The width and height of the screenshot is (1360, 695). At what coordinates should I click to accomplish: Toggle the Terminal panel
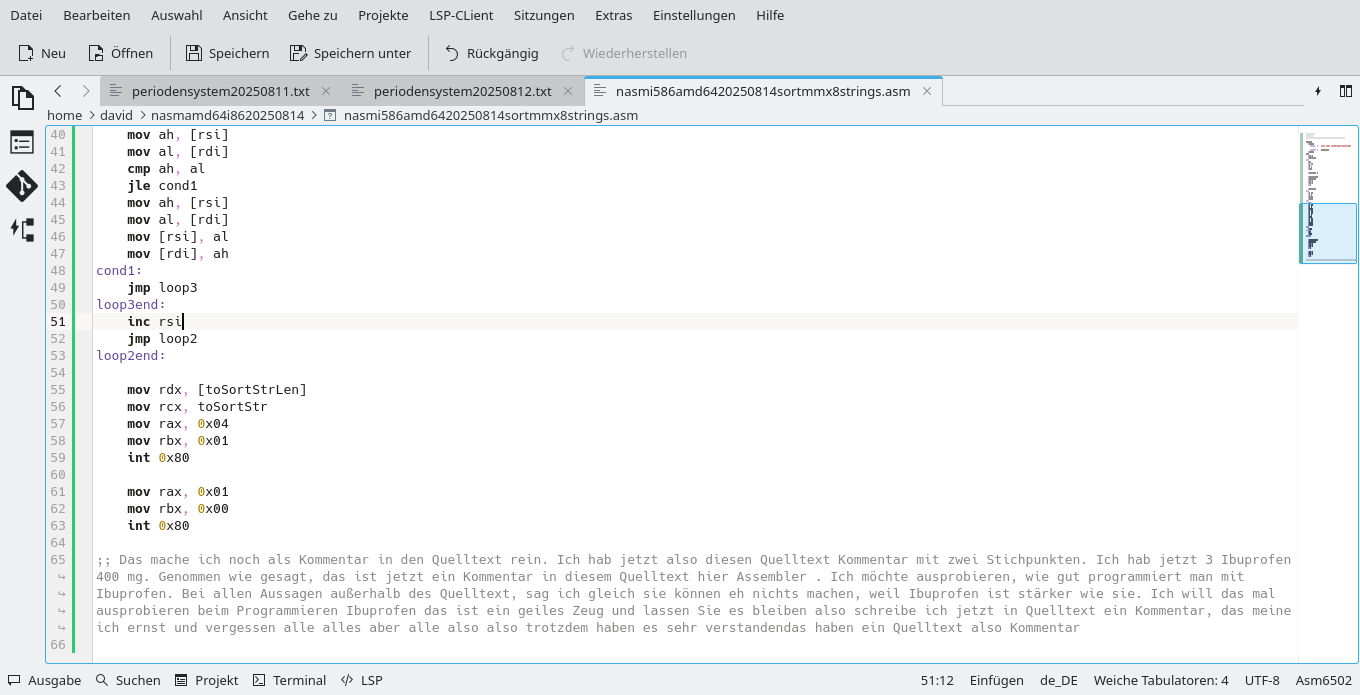click(x=289, y=680)
